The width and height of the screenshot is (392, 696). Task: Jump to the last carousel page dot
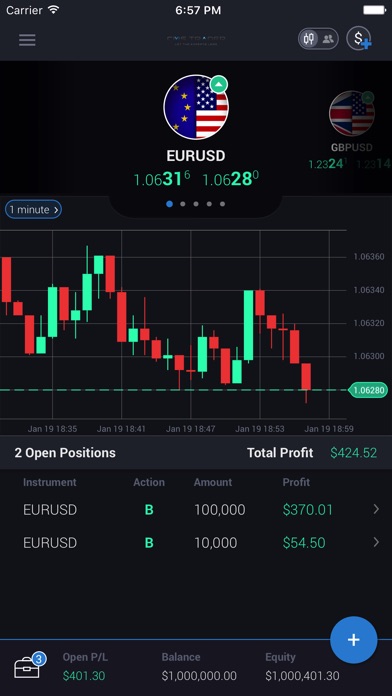[222, 204]
